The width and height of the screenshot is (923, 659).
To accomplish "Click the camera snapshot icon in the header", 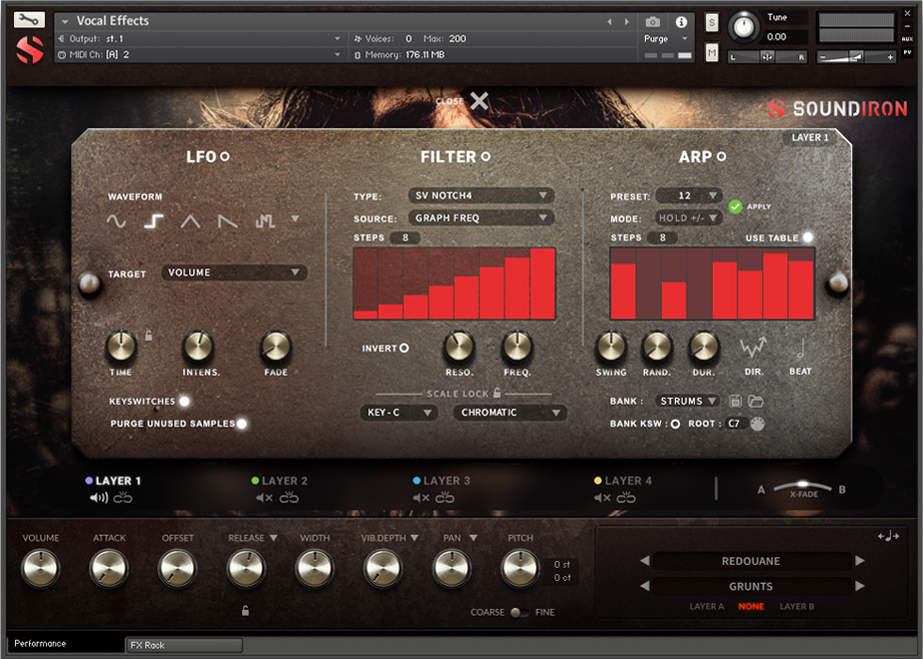I will tap(653, 19).
